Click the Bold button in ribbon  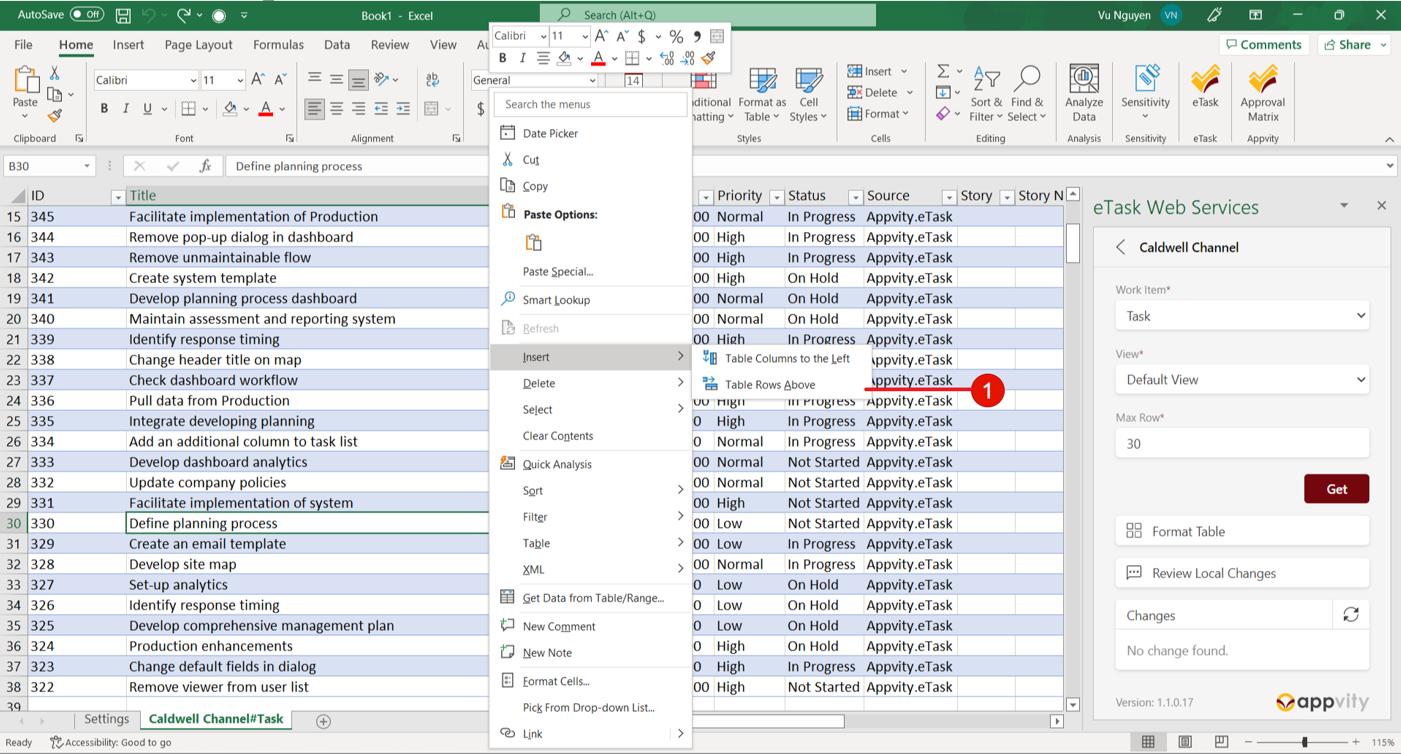click(104, 109)
